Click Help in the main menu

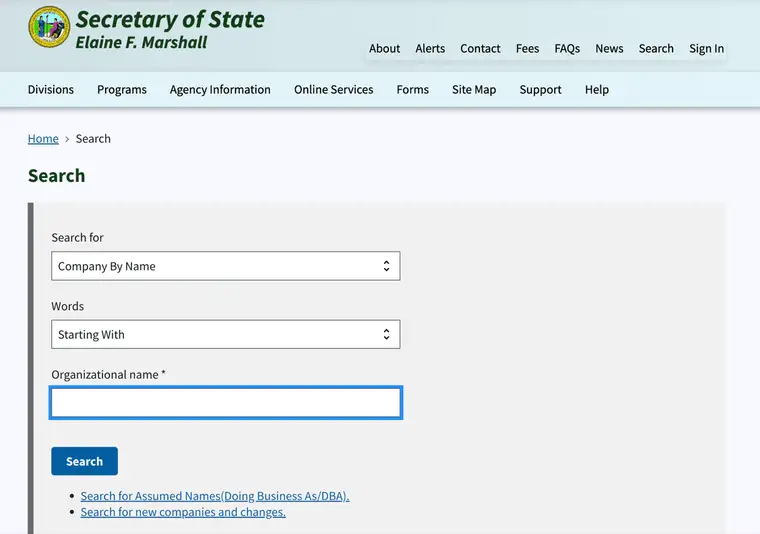[x=597, y=90]
